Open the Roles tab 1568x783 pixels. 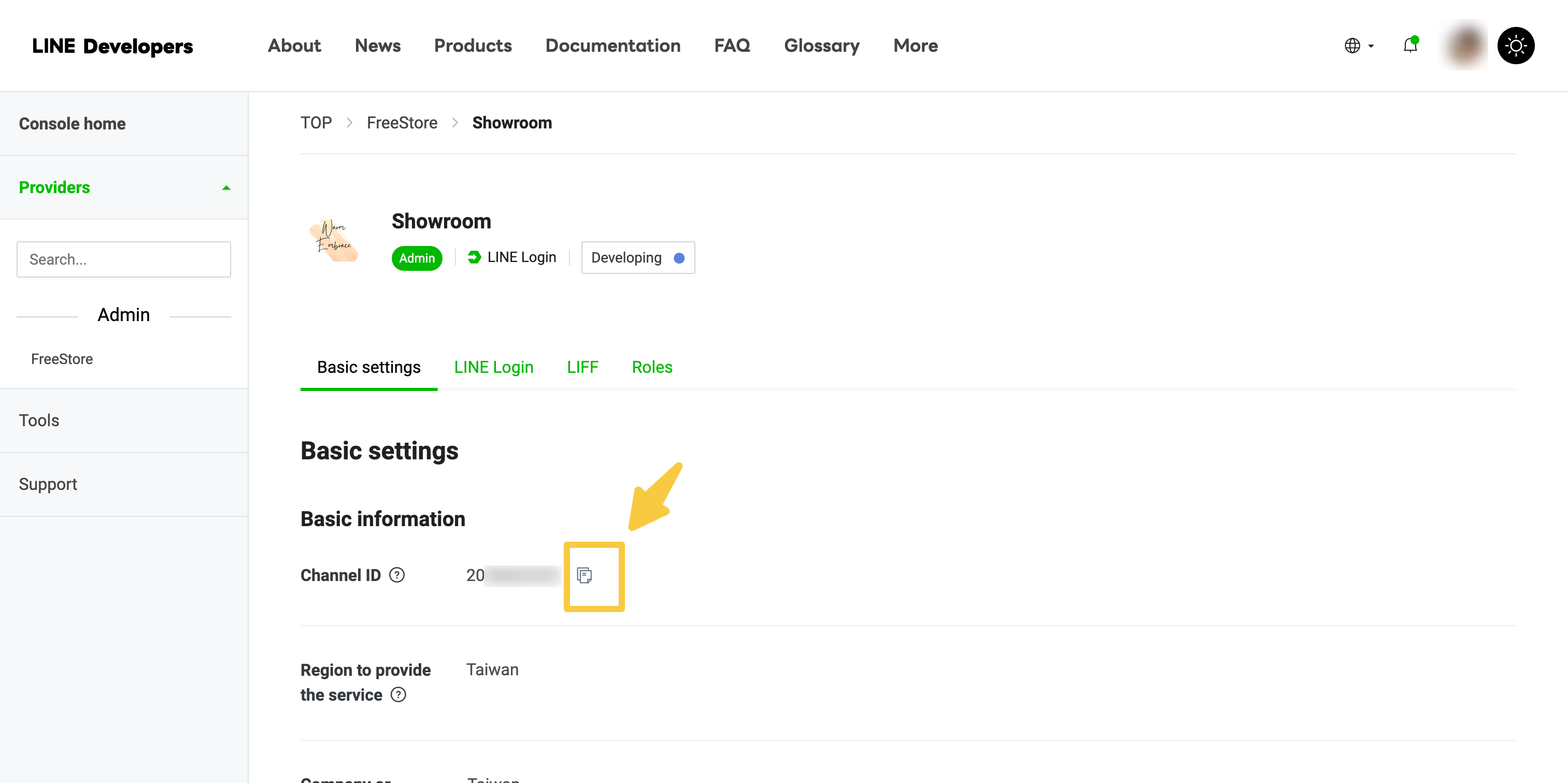tap(651, 368)
